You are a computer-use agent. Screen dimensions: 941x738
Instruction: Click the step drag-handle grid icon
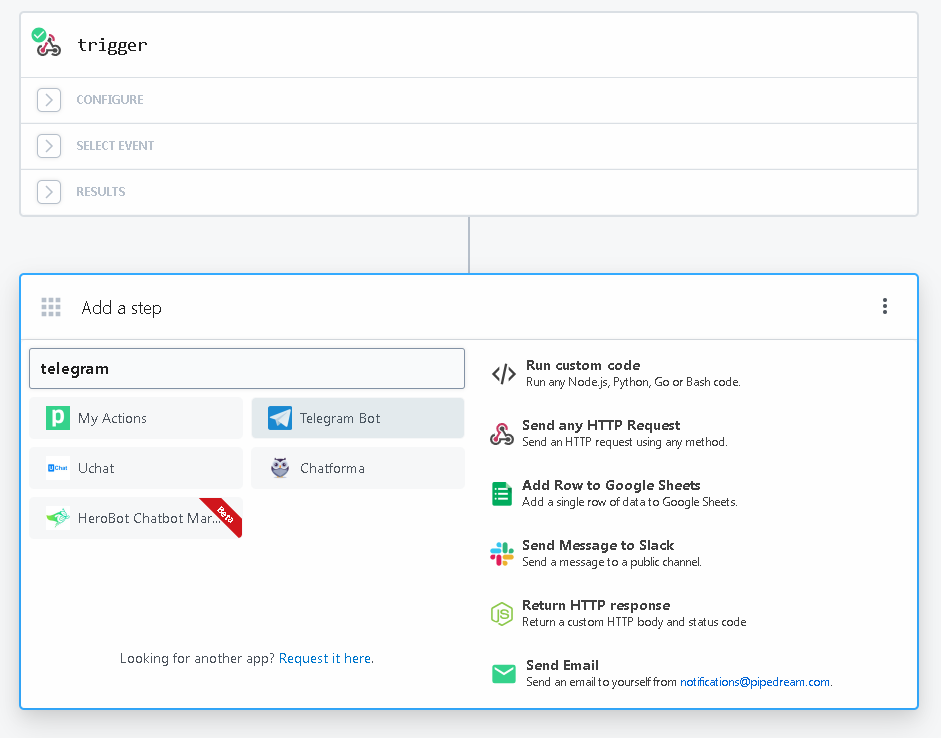(51, 307)
